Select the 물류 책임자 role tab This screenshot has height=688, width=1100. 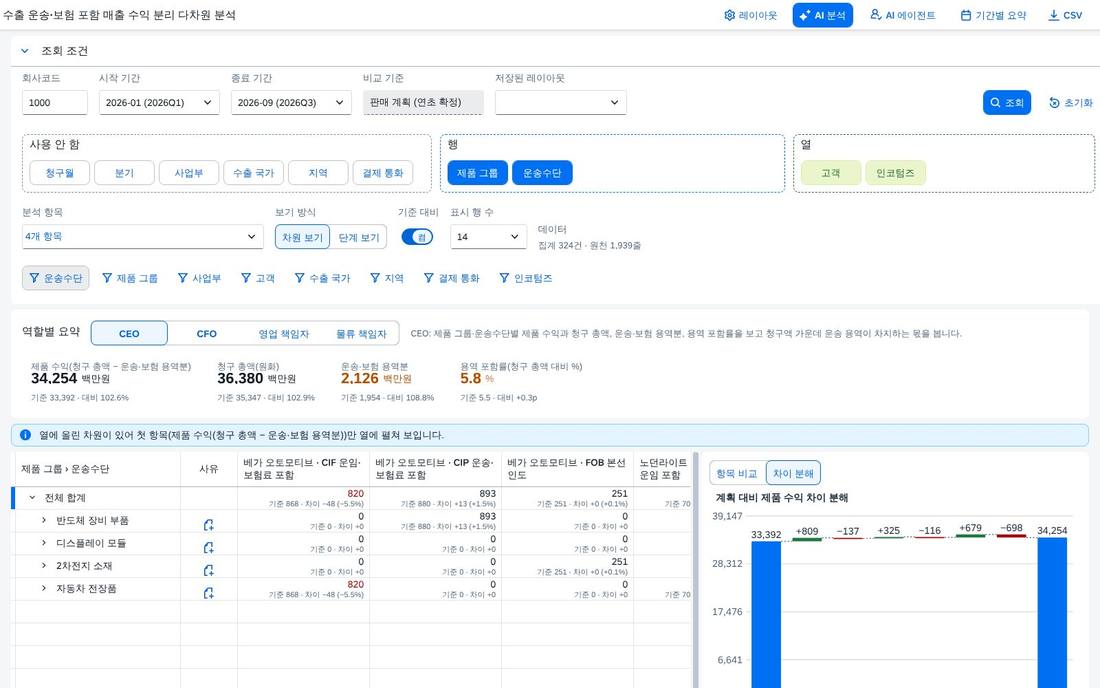tap(361, 333)
